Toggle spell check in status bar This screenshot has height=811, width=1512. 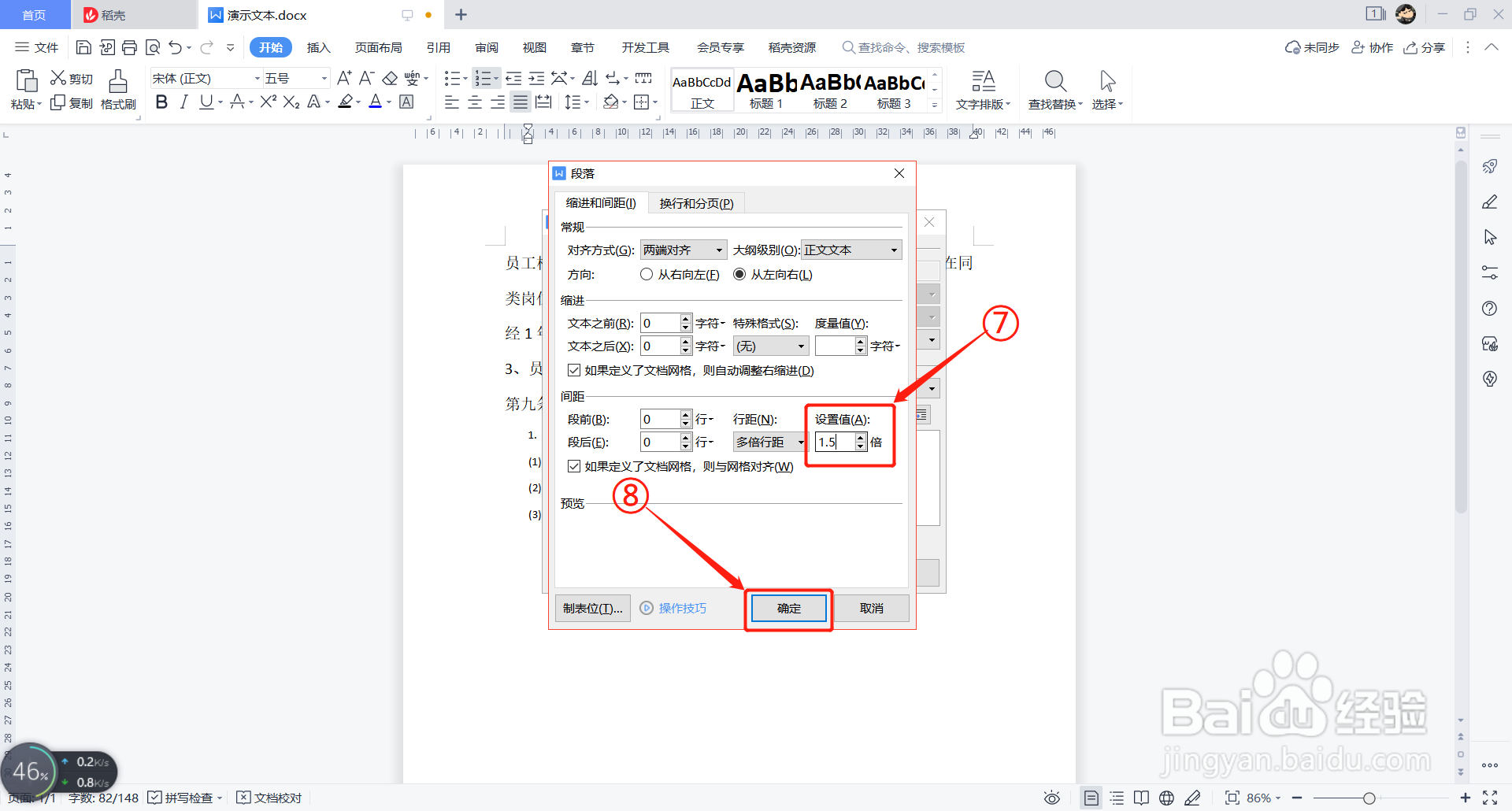tap(185, 798)
